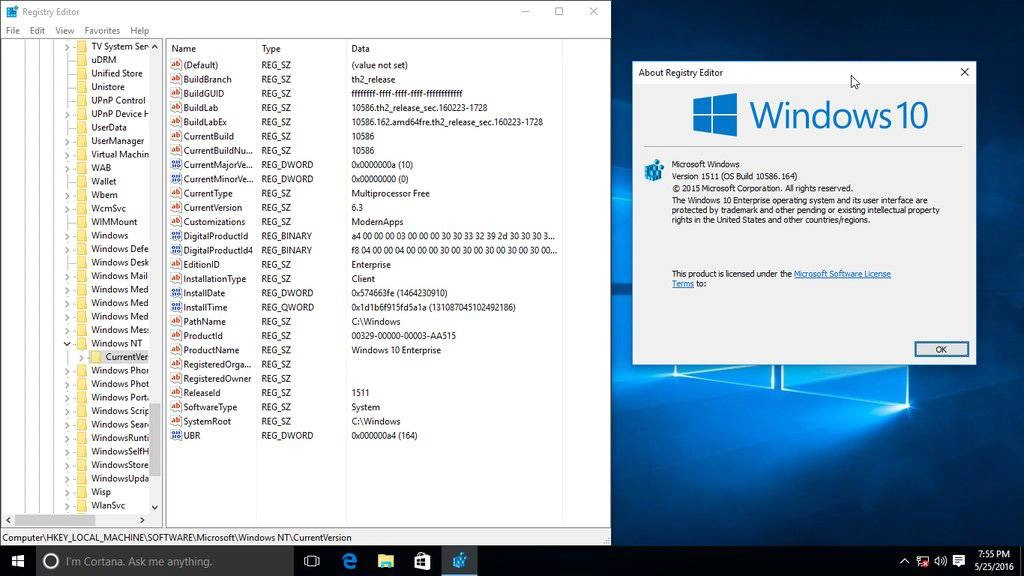The image size is (1024, 576).
Task: Open Action Center notifications icon
Action: point(959,561)
